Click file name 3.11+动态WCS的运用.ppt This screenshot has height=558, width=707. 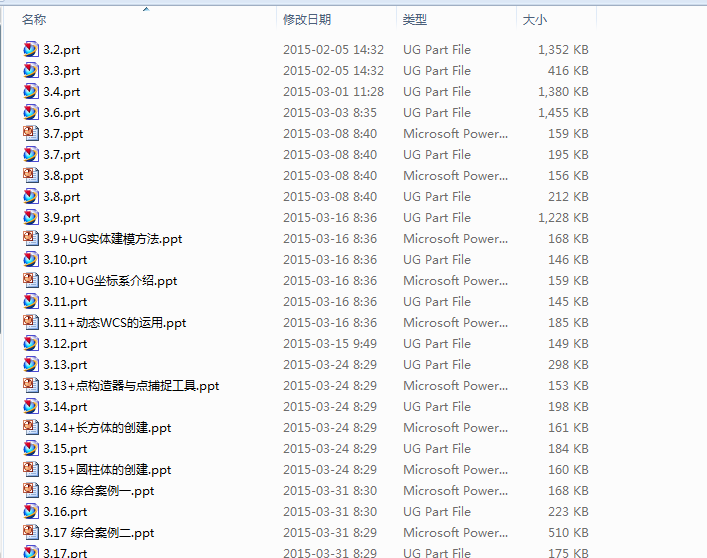pos(115,323)
